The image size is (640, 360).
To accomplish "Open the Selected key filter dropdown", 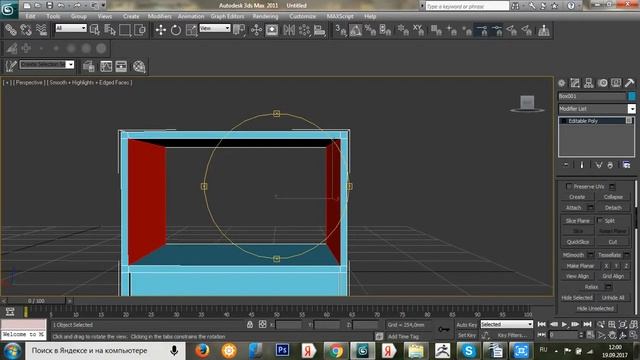I will coord(507,324).
